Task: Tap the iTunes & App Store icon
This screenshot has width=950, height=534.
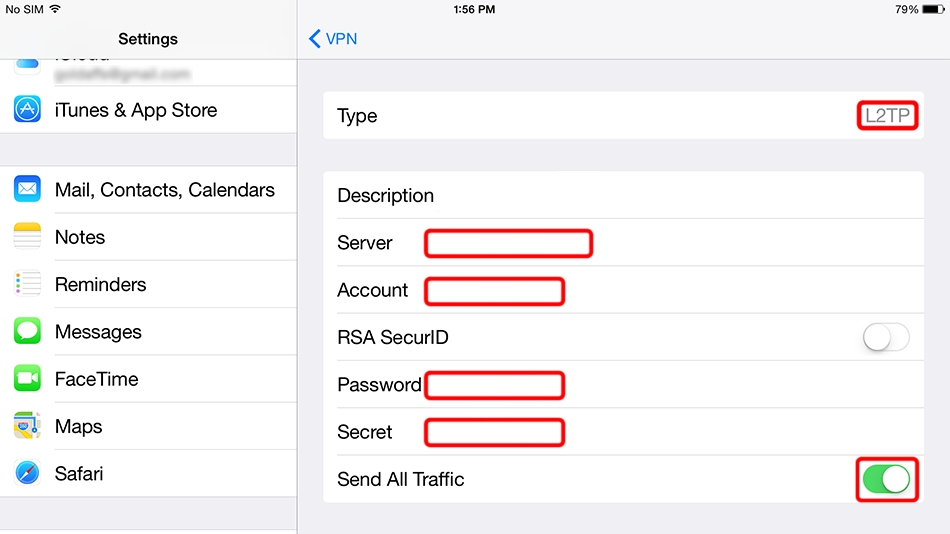Action: (27, 110)
